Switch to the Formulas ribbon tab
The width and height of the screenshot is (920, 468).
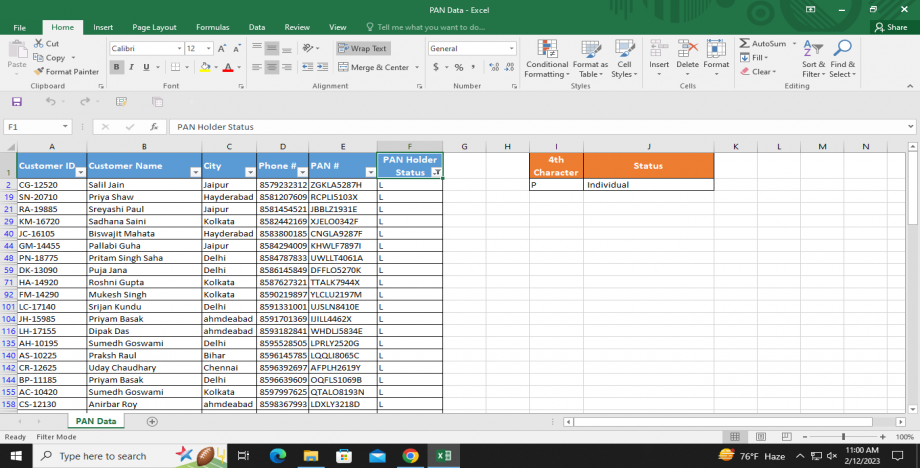point(212,27)
